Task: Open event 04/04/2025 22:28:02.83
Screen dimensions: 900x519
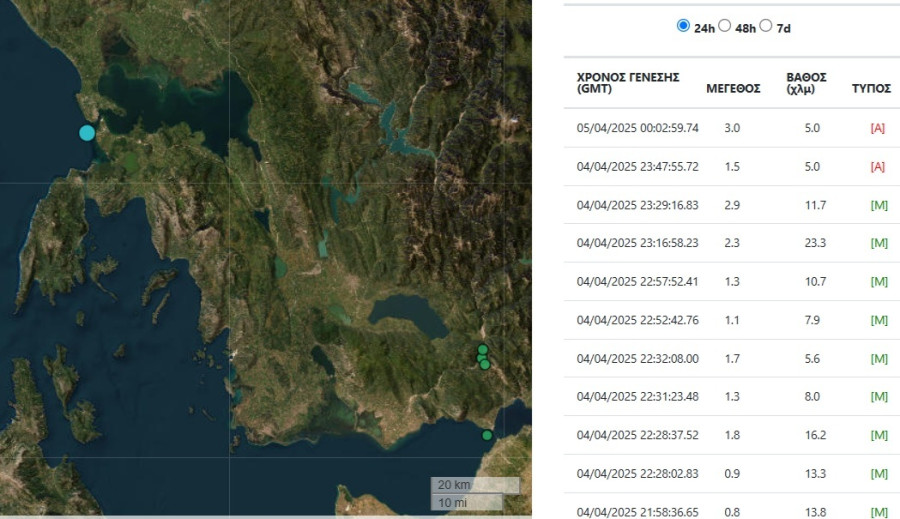Action: tap(638, 474)
